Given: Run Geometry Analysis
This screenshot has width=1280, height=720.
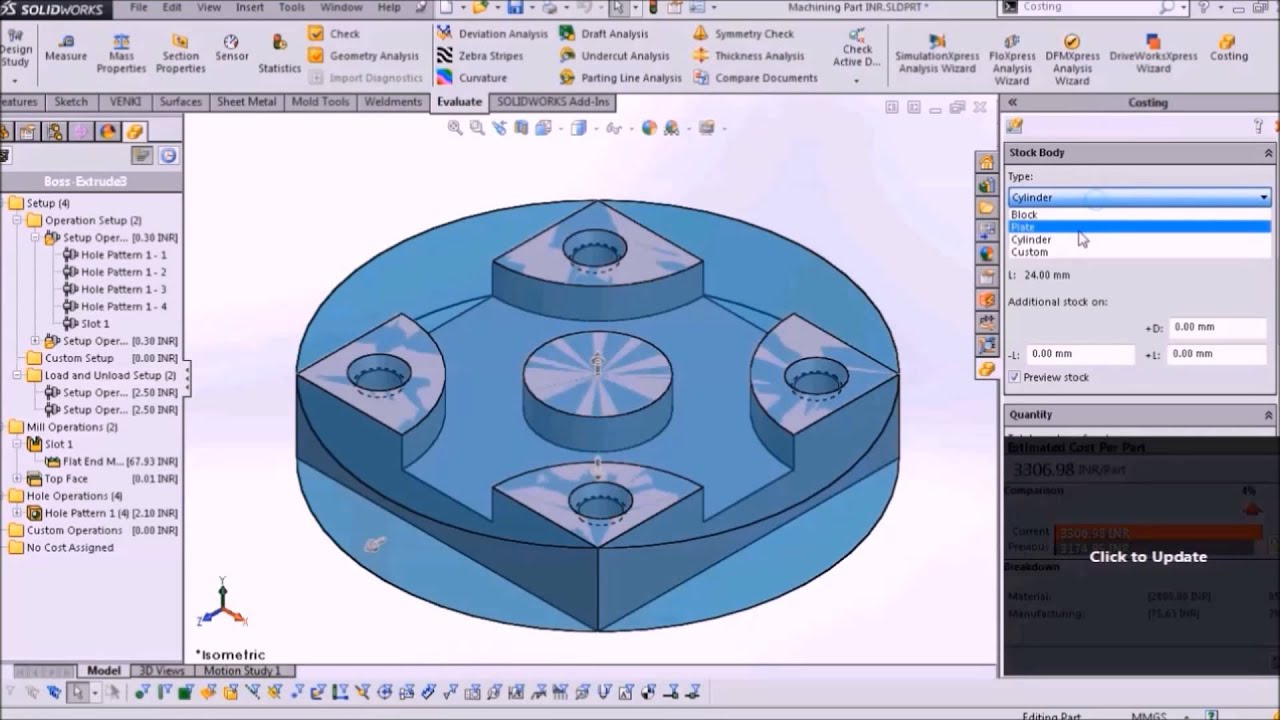Looking at the screenshot, I should [364, 56].
